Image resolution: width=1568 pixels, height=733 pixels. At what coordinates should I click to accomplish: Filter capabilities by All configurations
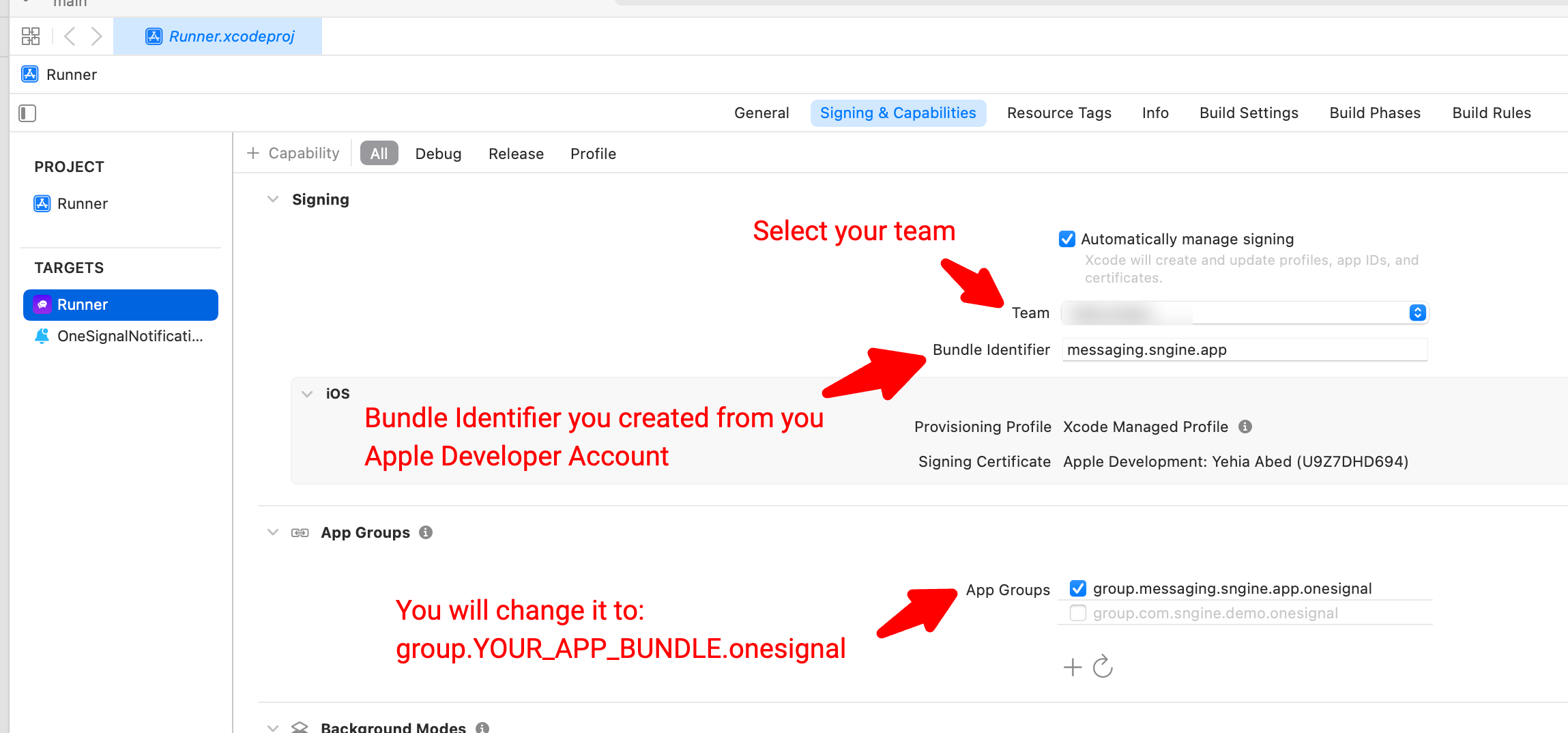coord(379,154)
